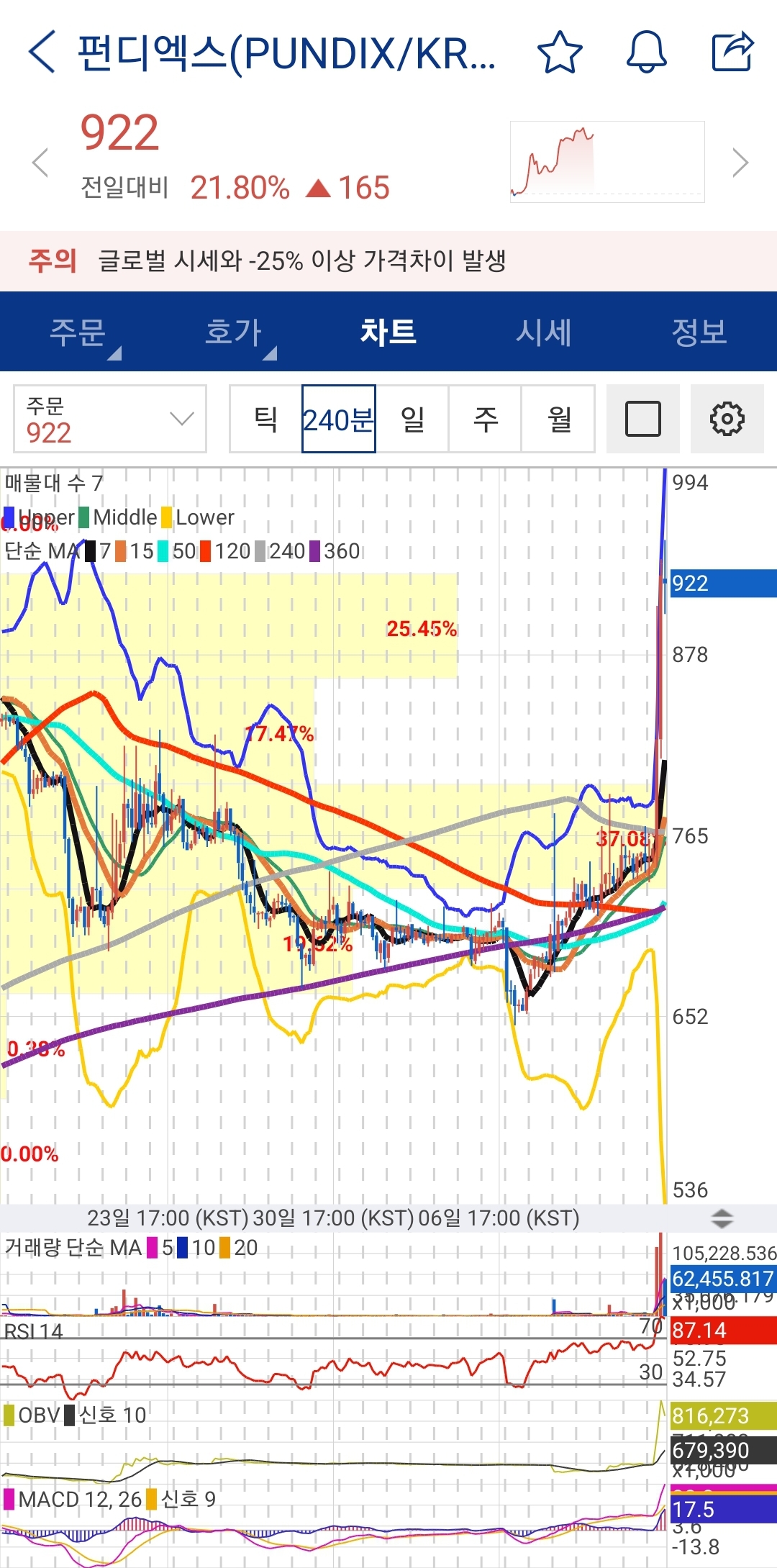
Task: Click the MACD 12, 26 label
Action: pos(80,1499)
